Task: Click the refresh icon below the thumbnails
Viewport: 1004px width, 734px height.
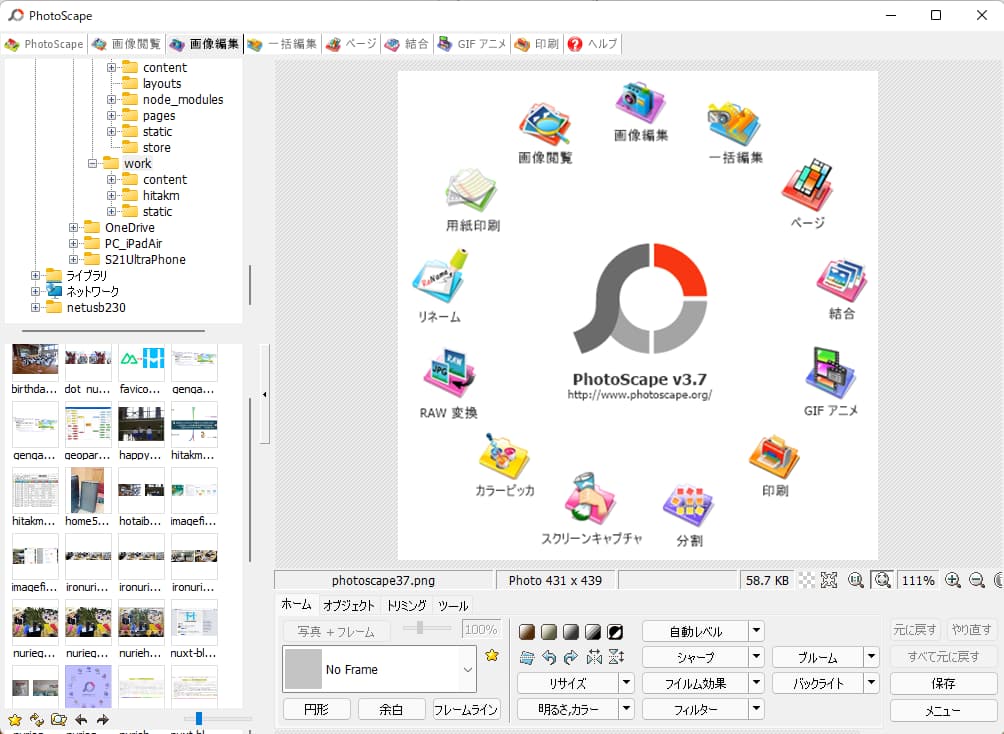Action: (36, 719)
